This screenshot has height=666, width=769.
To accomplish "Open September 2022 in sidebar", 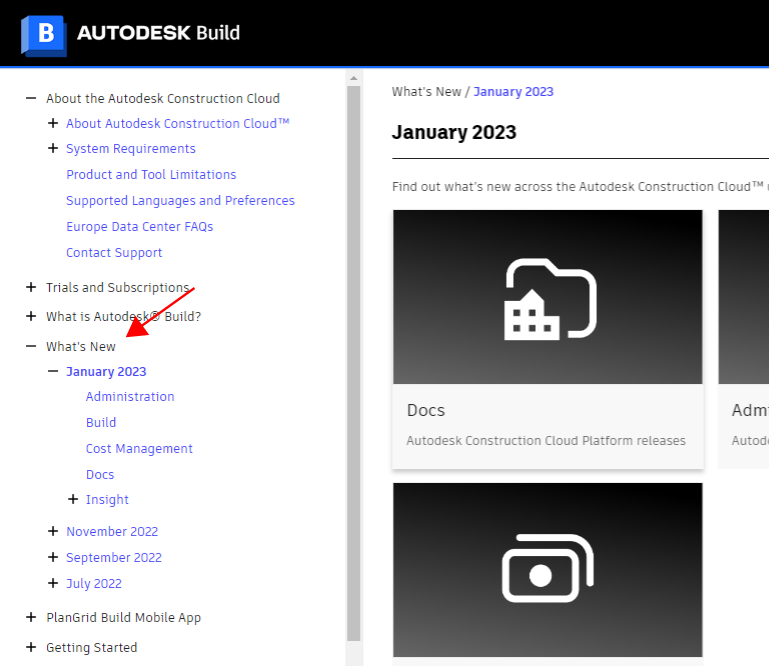I will (114, 558).
